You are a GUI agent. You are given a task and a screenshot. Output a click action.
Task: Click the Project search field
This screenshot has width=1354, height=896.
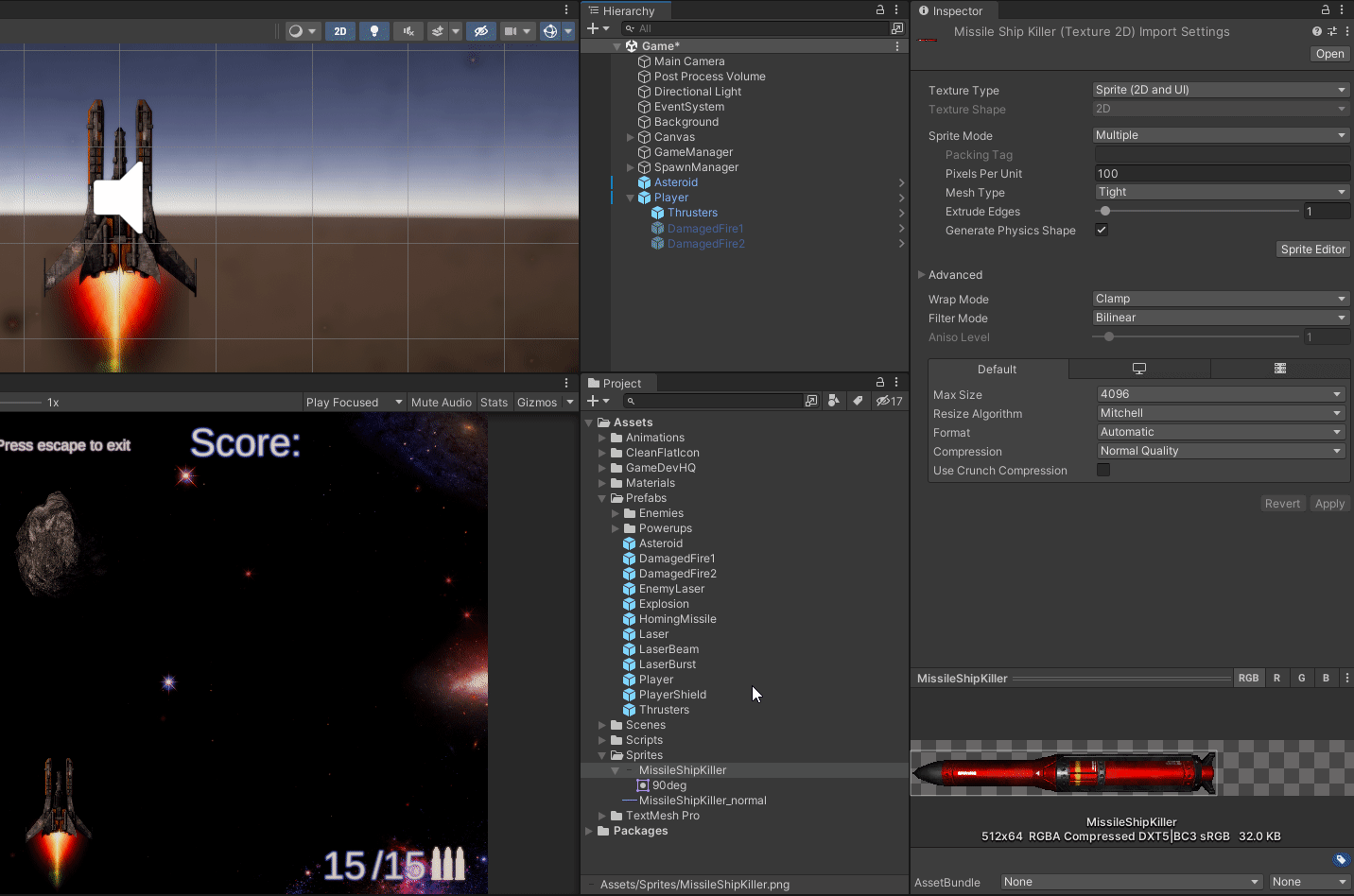click(714, 401)
